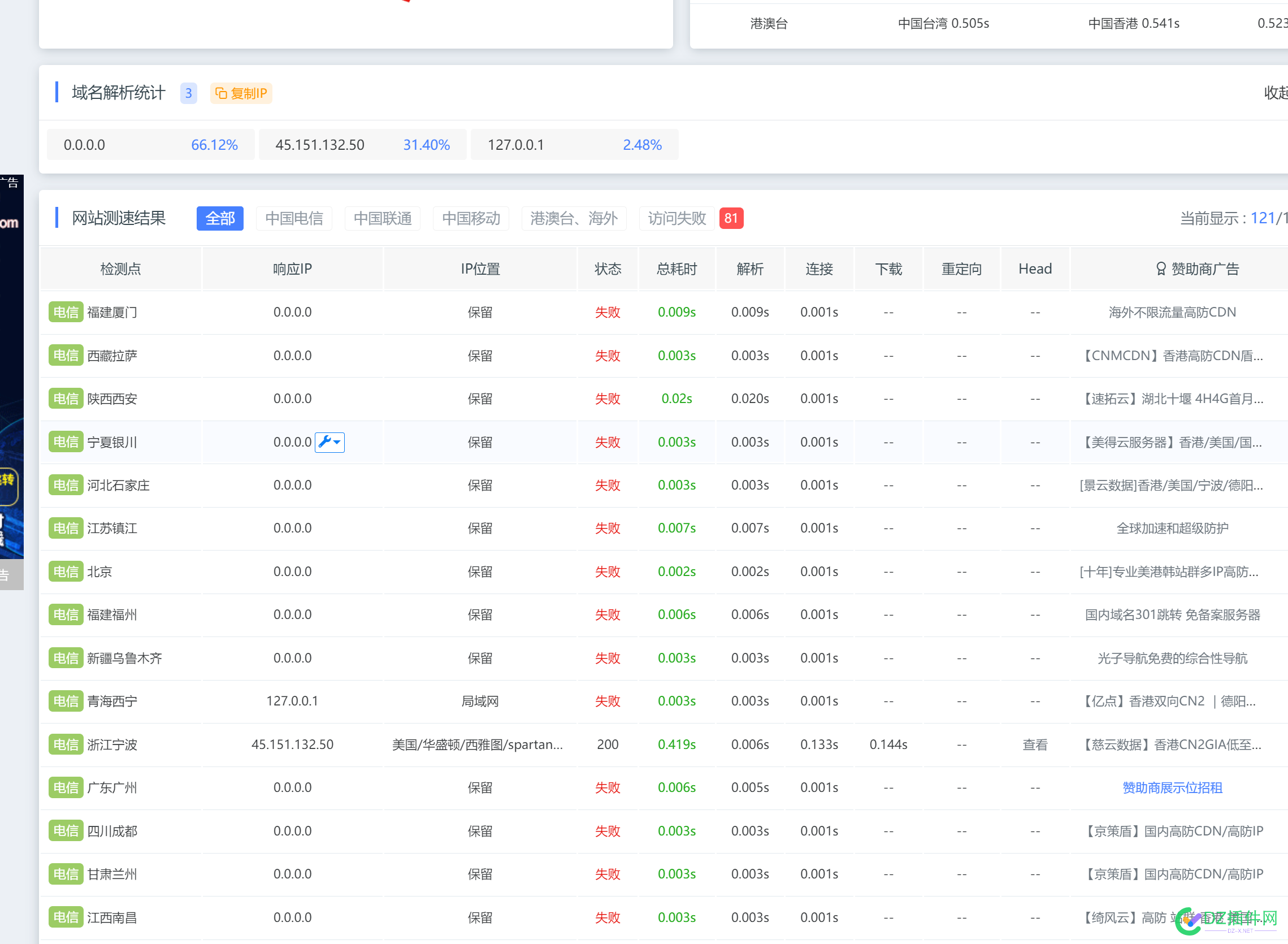Sort by the 总耗时 column header

(677, 269)
